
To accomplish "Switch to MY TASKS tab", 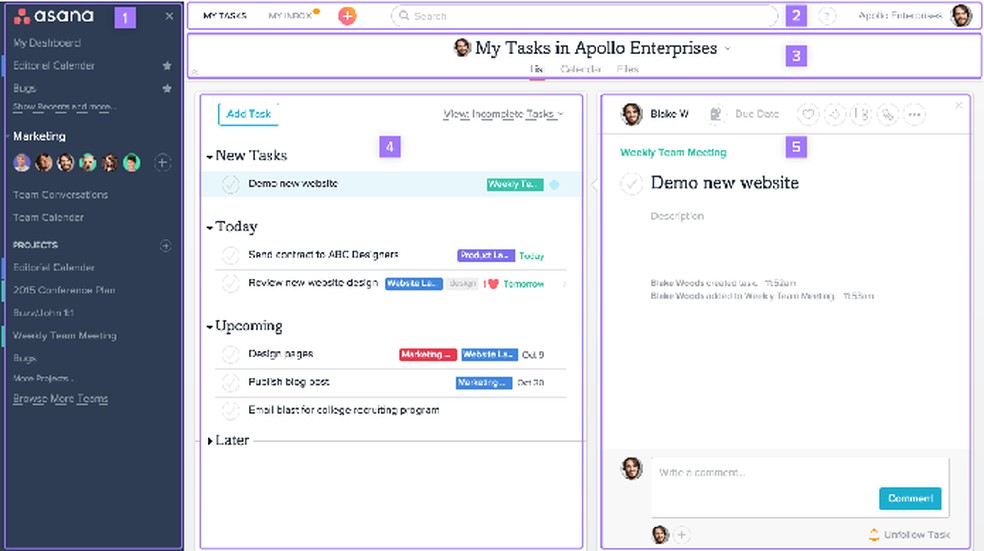I will [225, 16].
